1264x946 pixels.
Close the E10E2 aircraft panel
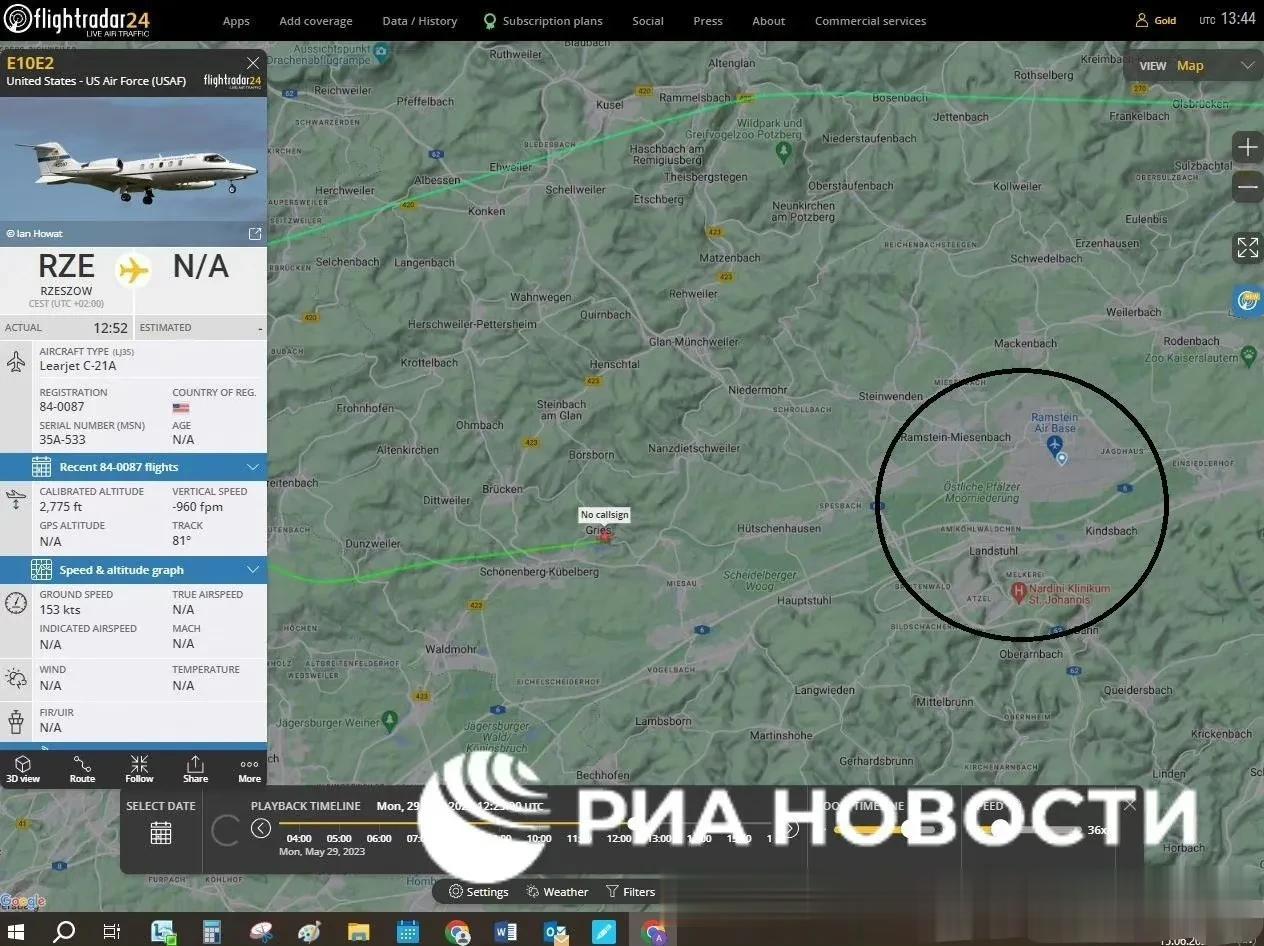(x=253, y=63)
